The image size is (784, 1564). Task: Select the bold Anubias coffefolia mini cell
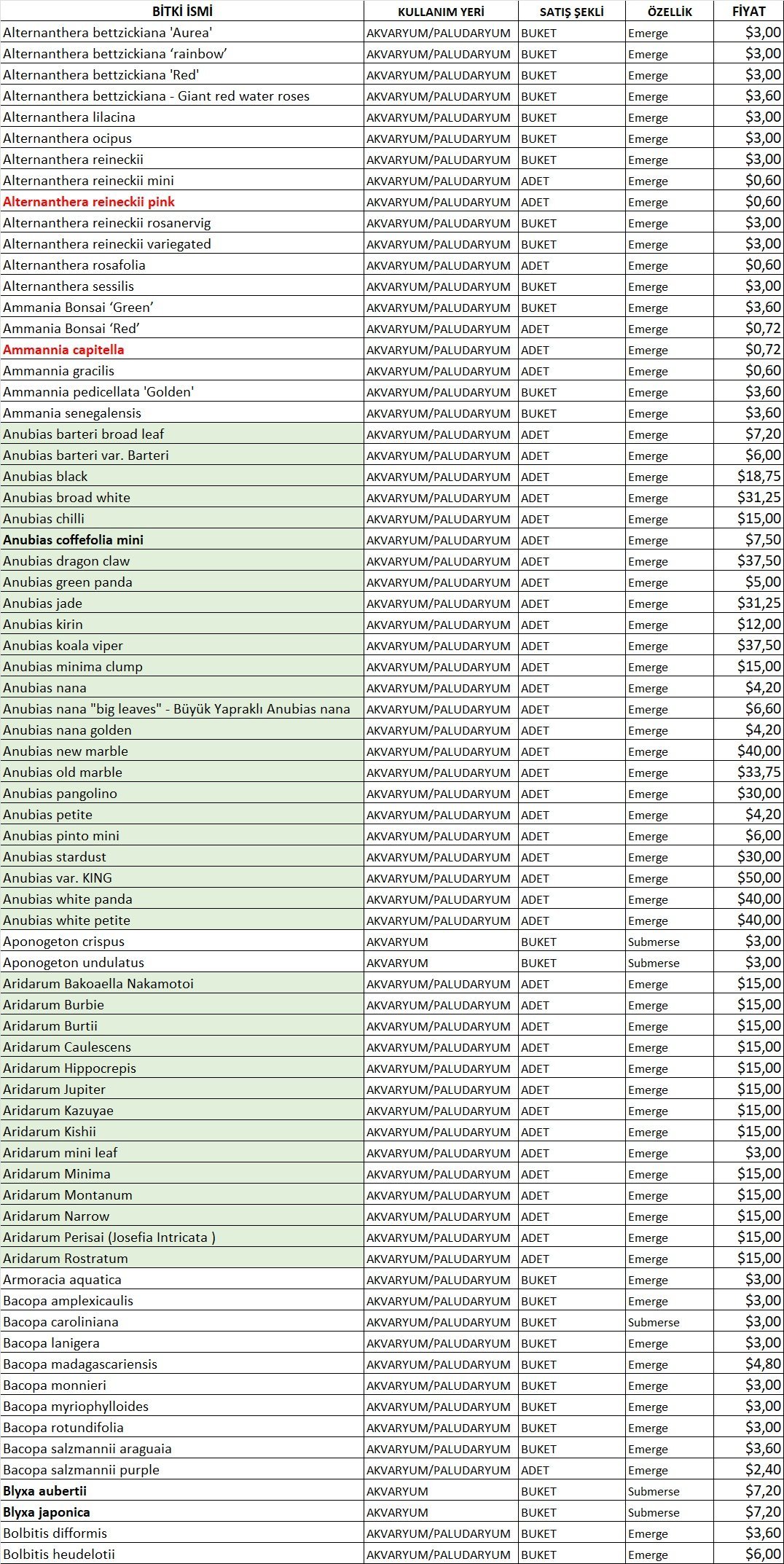point(73,540)
